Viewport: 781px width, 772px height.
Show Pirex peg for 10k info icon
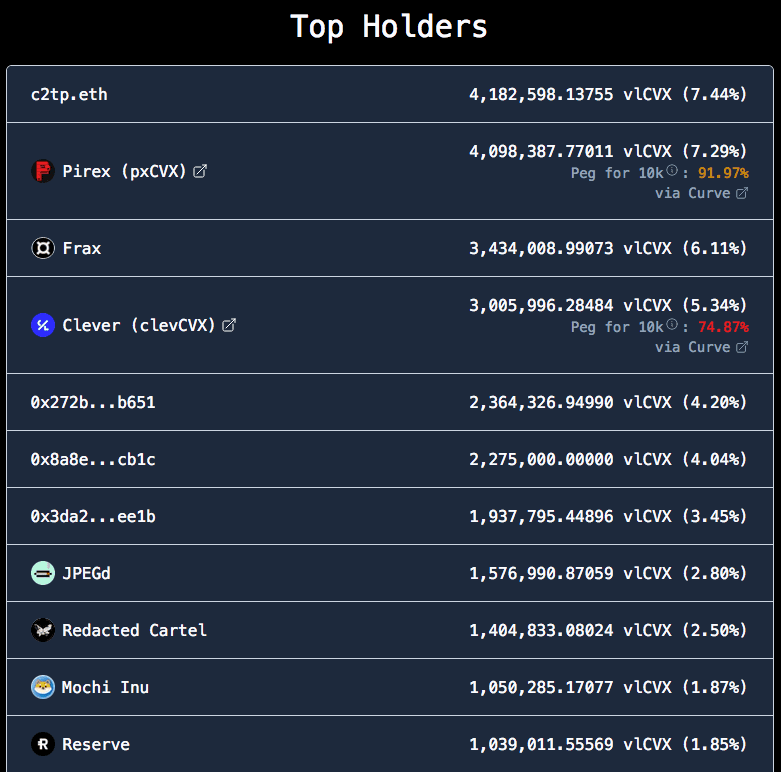672,171
